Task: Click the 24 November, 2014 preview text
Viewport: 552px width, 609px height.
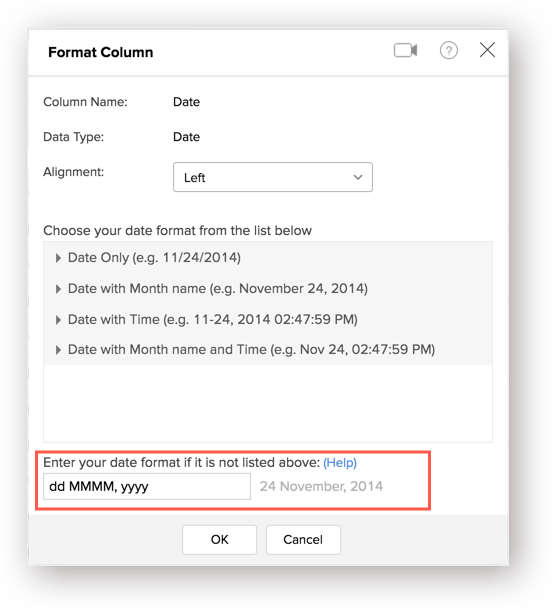Action: (x=321, y=486)
